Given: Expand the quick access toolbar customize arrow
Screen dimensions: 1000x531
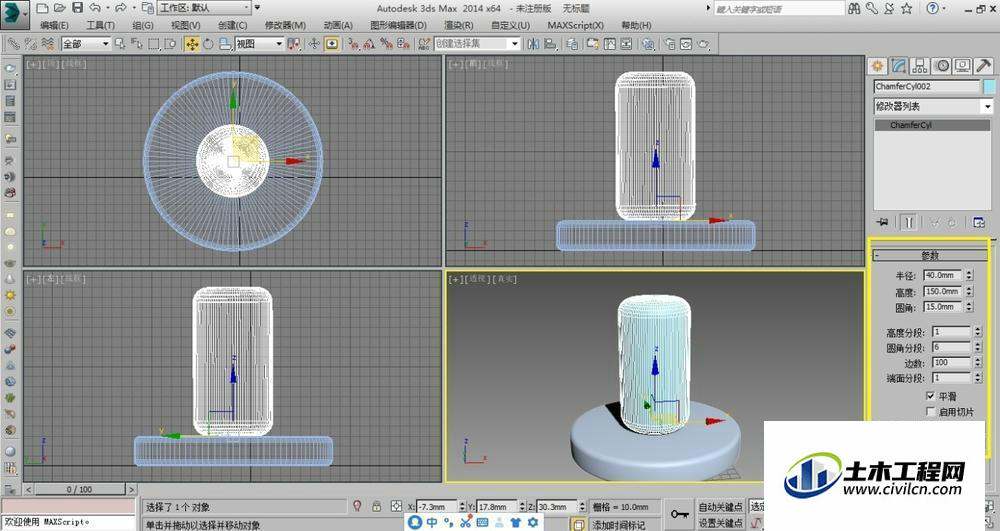Looking at the screenshot, I should point(257,8).
